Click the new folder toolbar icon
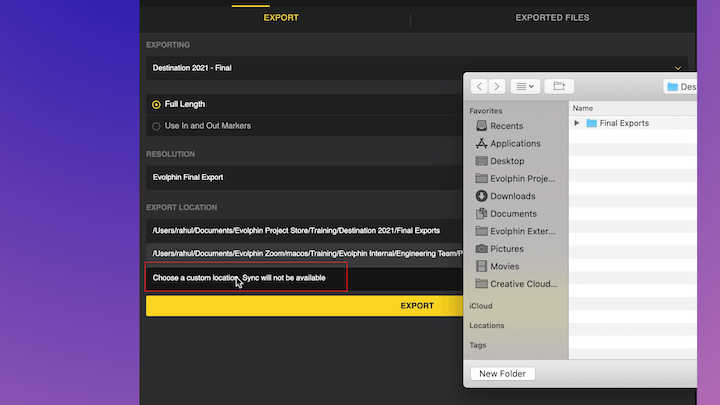The height and width of the screenshot is (405, 720). click(559, 86)
